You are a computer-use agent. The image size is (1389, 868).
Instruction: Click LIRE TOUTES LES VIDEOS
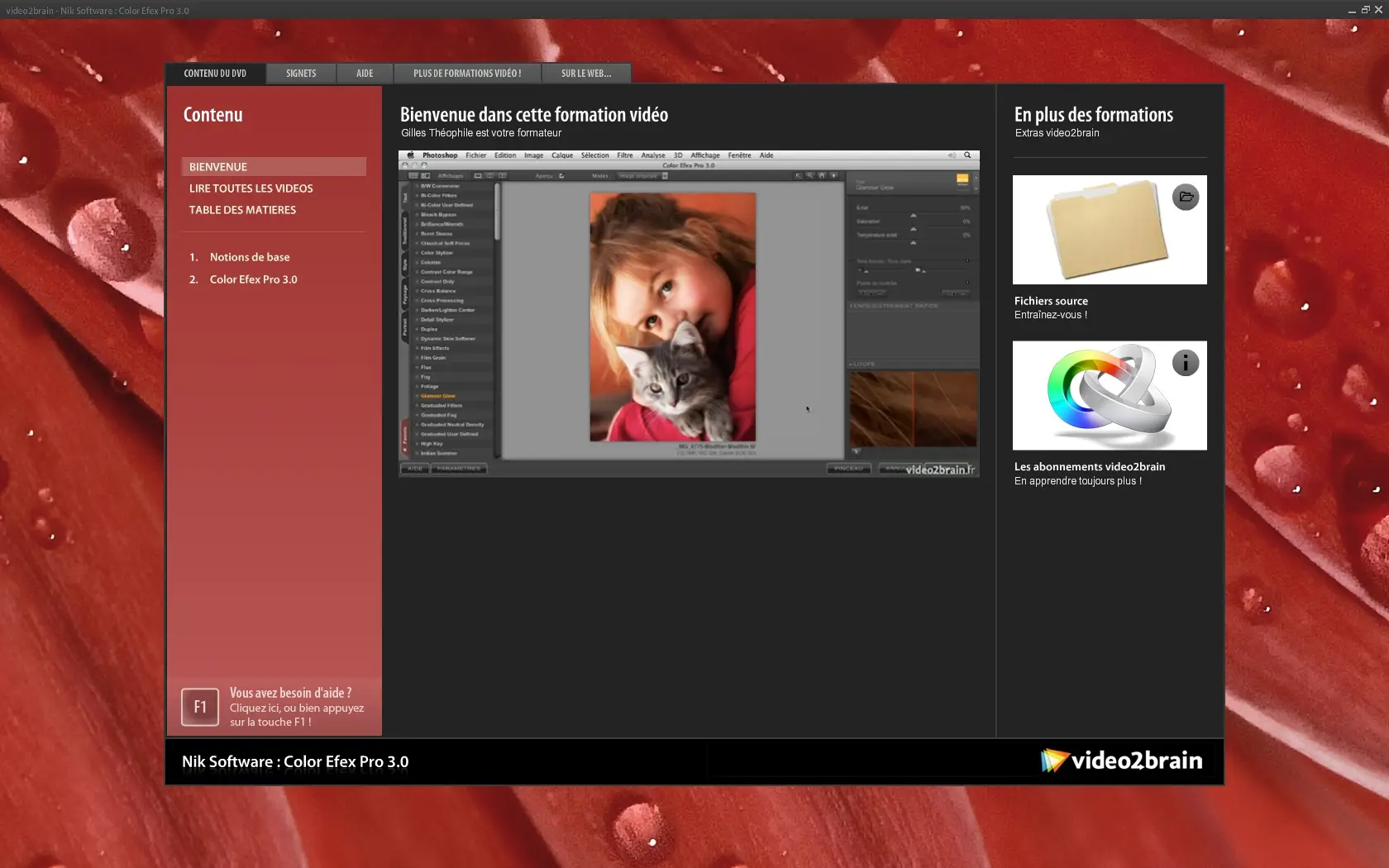point(251,188)
